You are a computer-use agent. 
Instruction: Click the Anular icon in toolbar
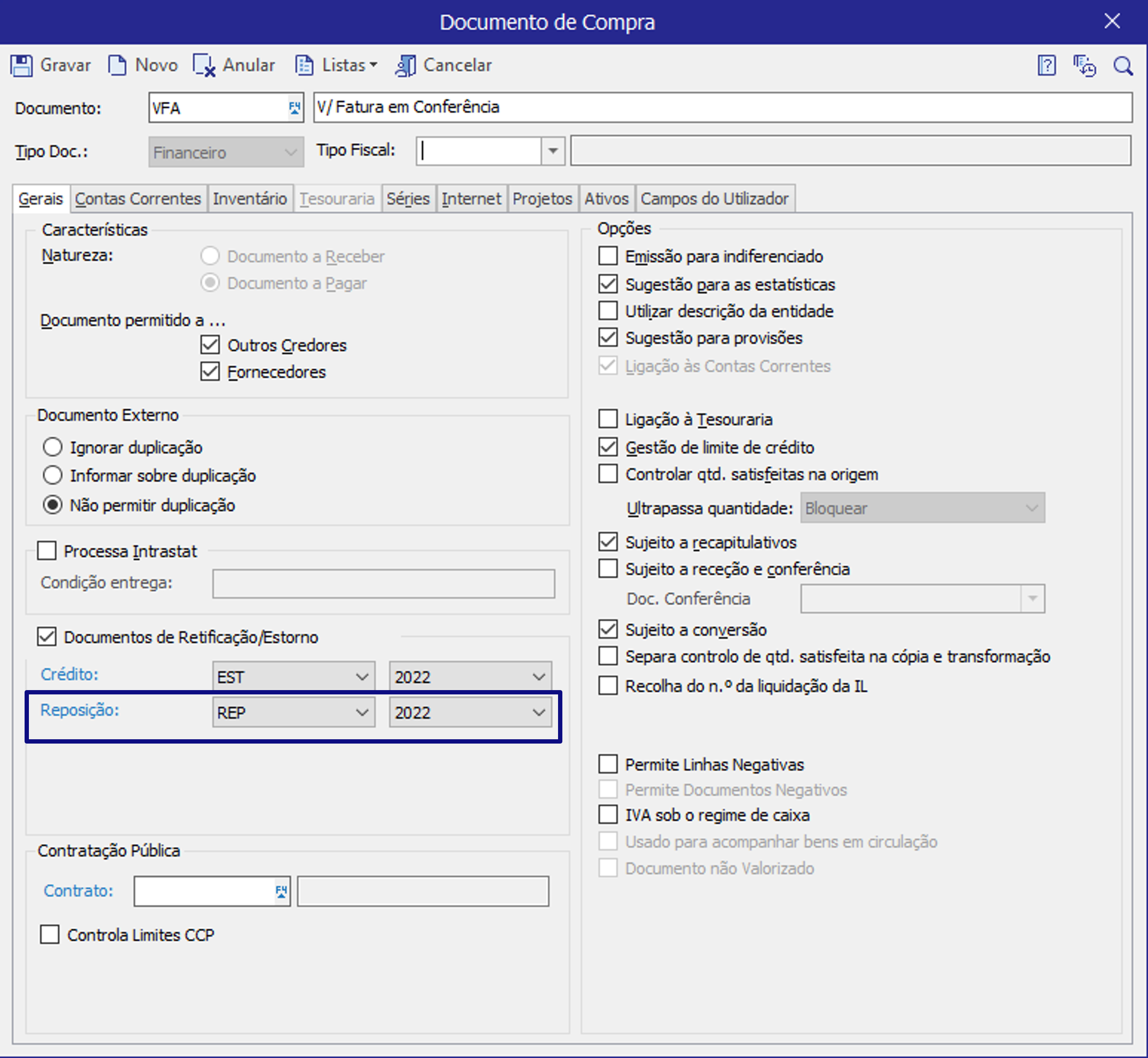click(x=204, y=65)
